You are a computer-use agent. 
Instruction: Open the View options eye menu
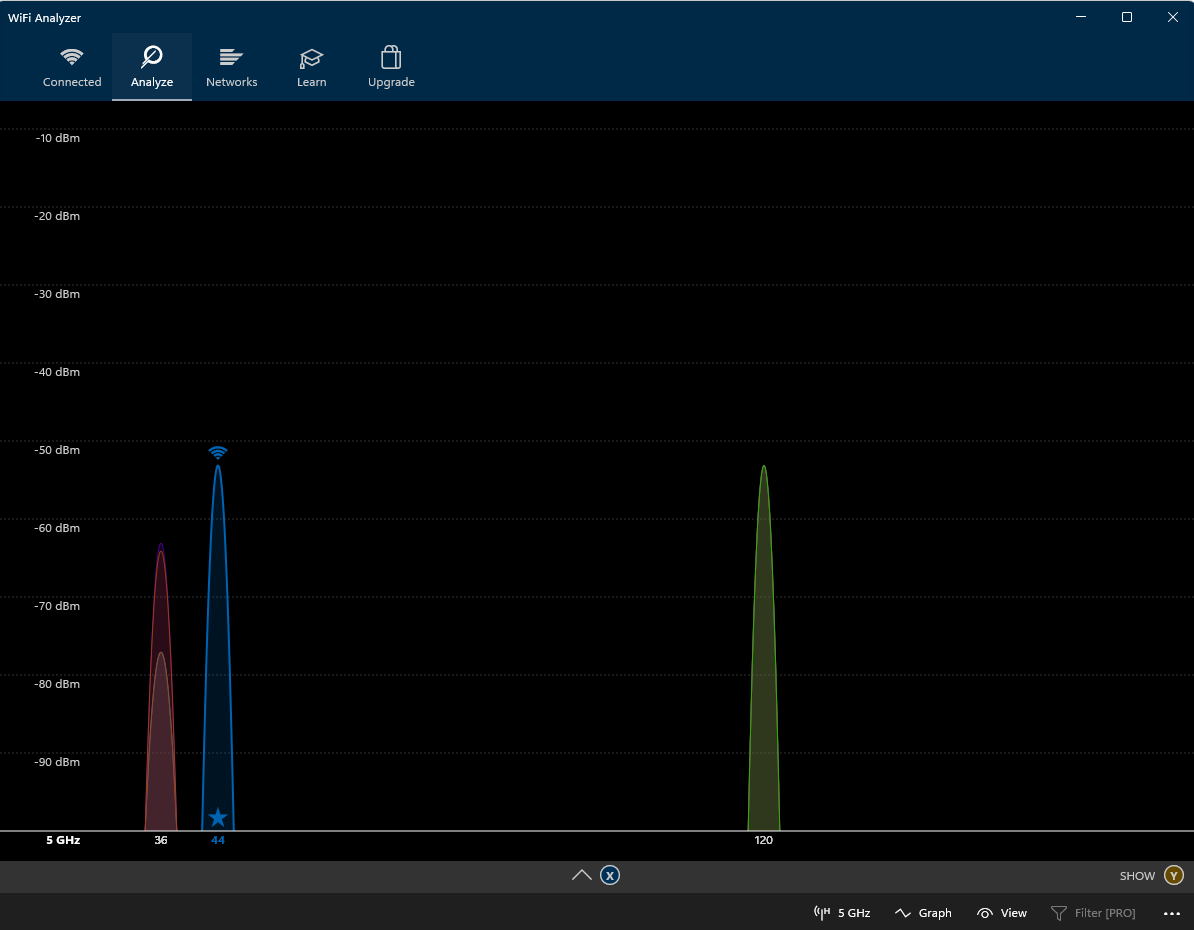[x=1002, y=913]
